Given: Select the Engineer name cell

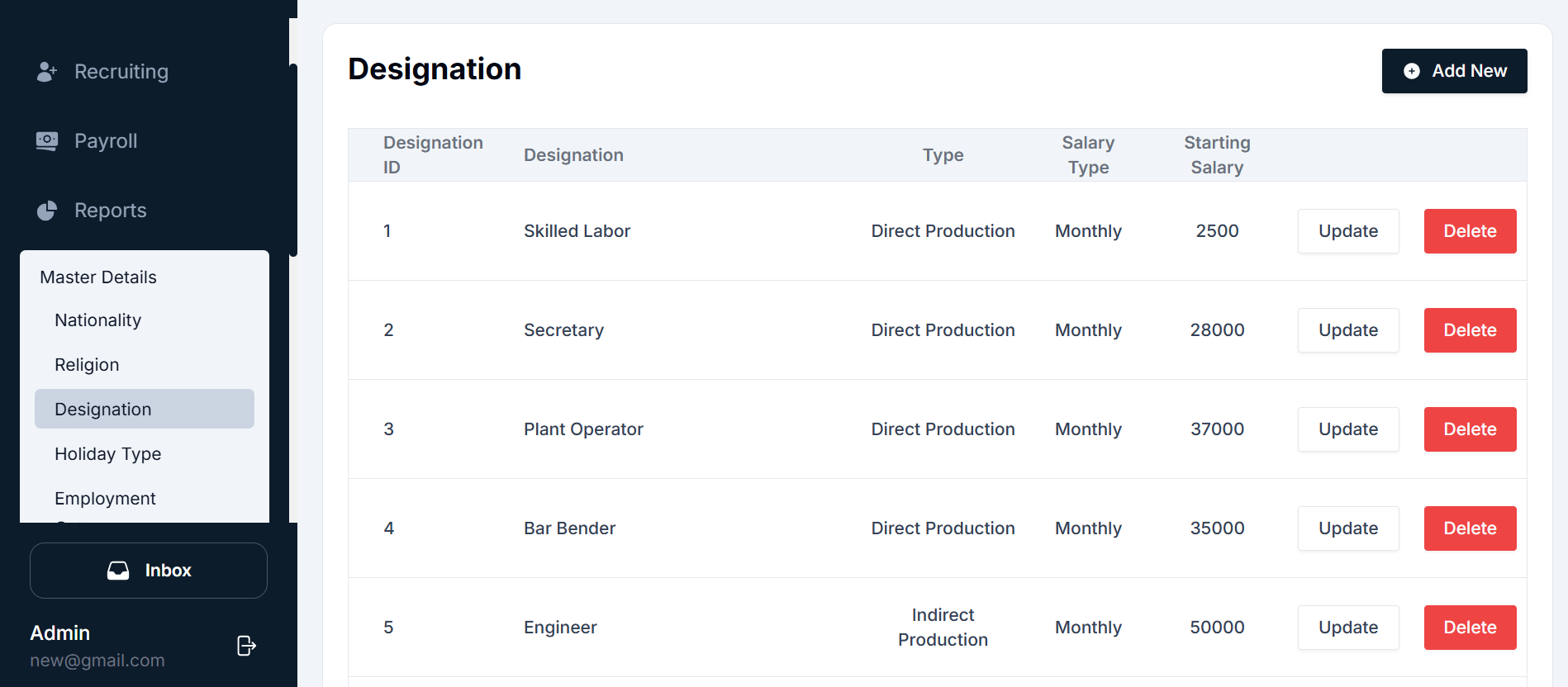Looking at the screenshot, I should (560, 628).
